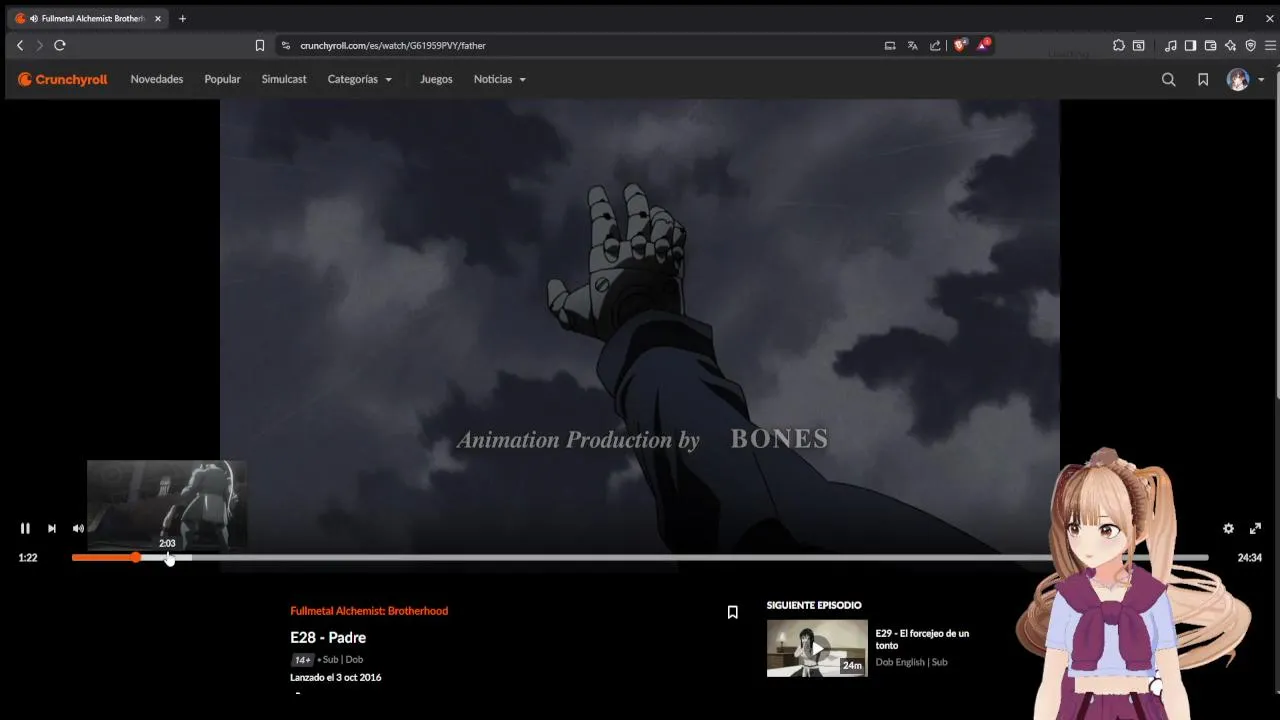Go forward in the browser
Screen dimensions: 1280x720
tap(39, 45)
